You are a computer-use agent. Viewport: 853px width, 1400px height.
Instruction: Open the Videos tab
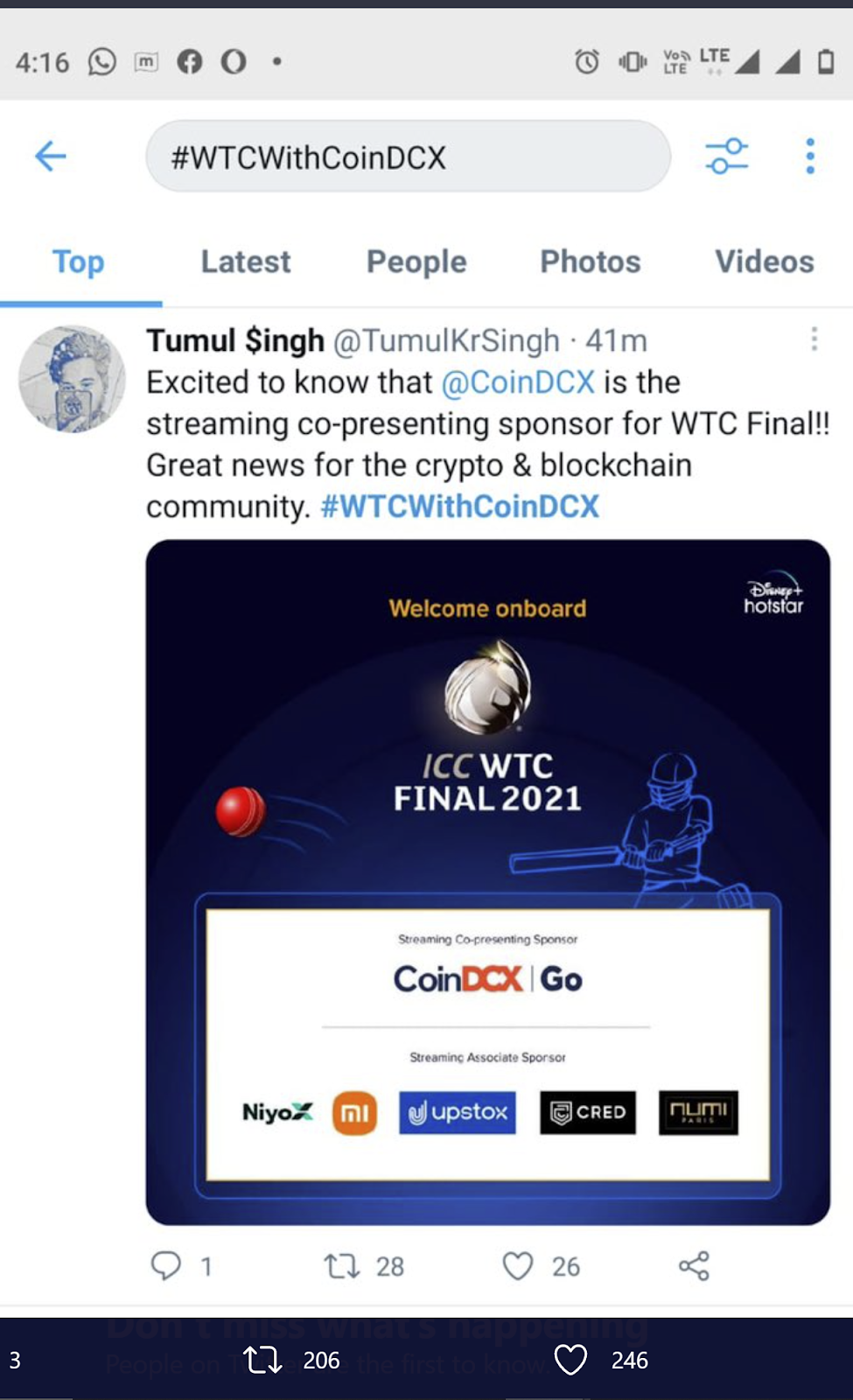click(x=765, y=262)
